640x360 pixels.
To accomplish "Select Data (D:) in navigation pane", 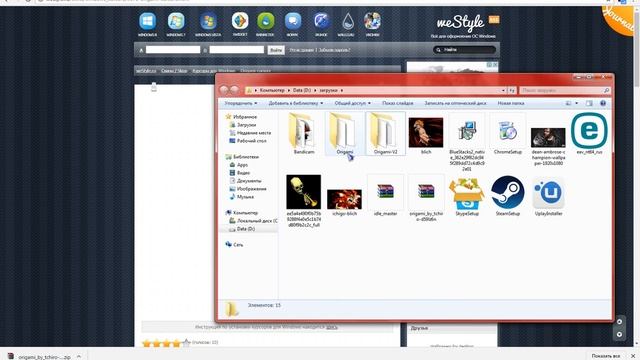I will pos(246,229).
